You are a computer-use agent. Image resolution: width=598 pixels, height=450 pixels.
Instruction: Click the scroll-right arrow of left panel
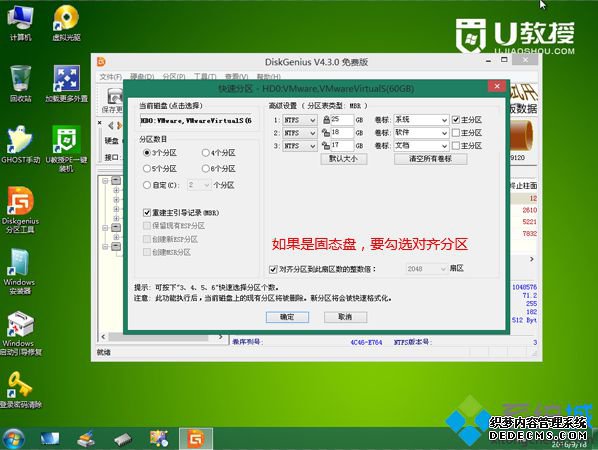220,337
